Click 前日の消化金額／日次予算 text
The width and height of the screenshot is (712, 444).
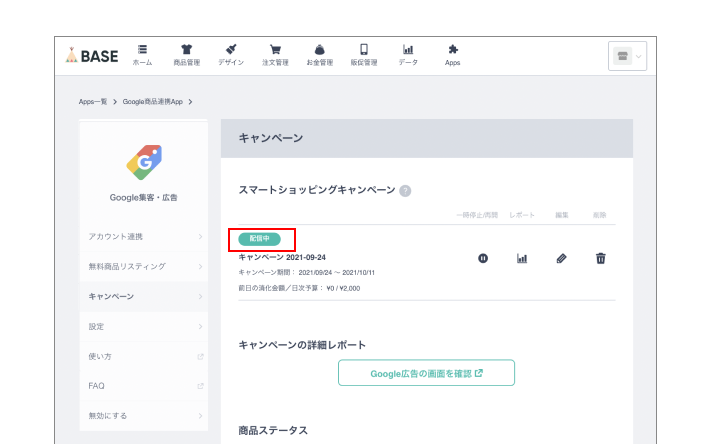(x=299, y=288)
